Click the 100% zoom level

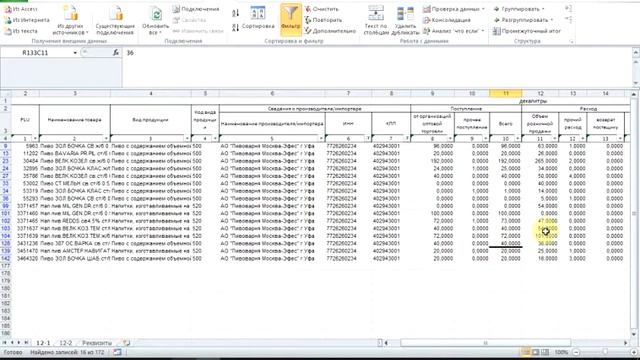tap(561, 352)
